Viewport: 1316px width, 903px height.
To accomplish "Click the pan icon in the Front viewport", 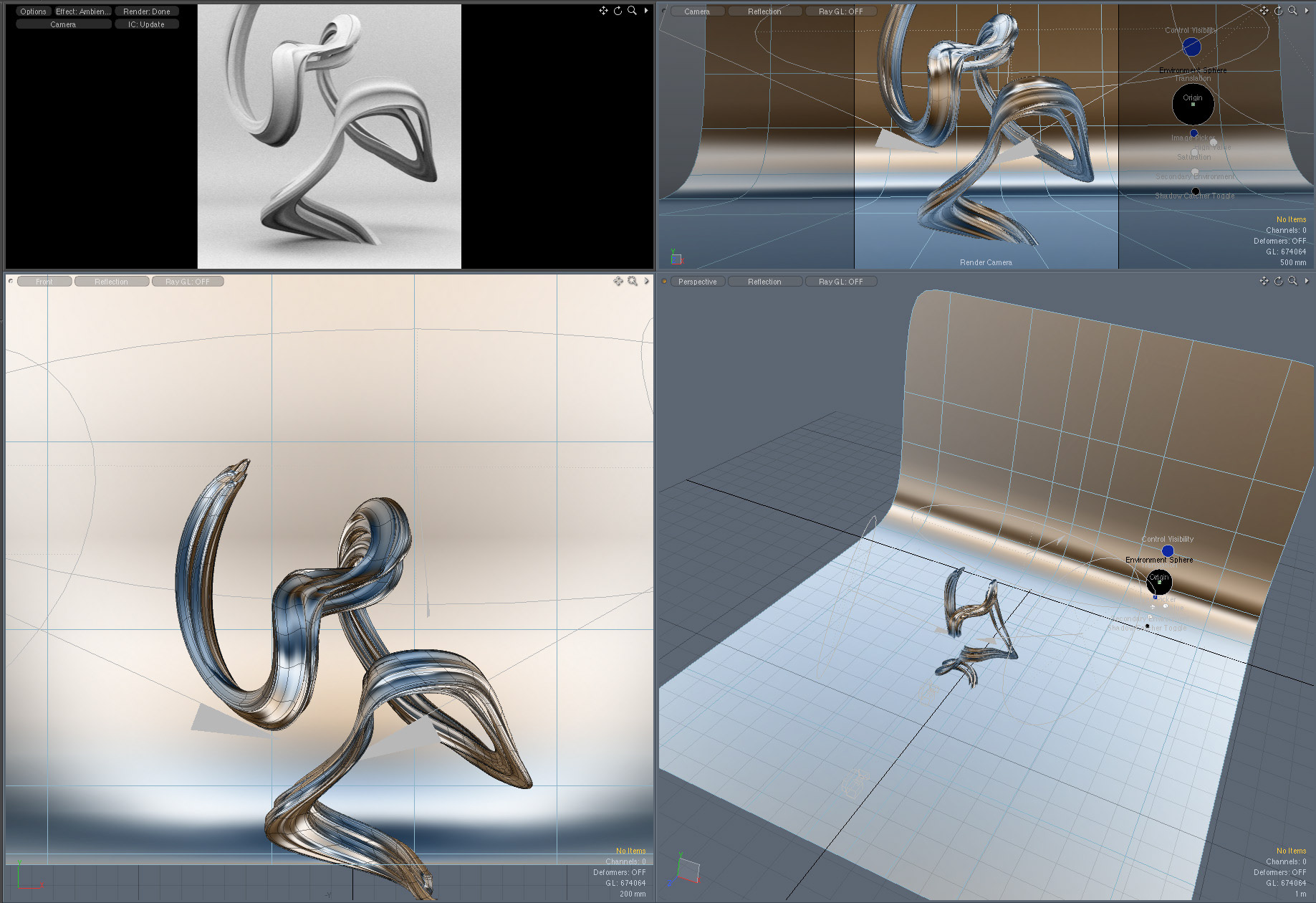I will point(618,281).
